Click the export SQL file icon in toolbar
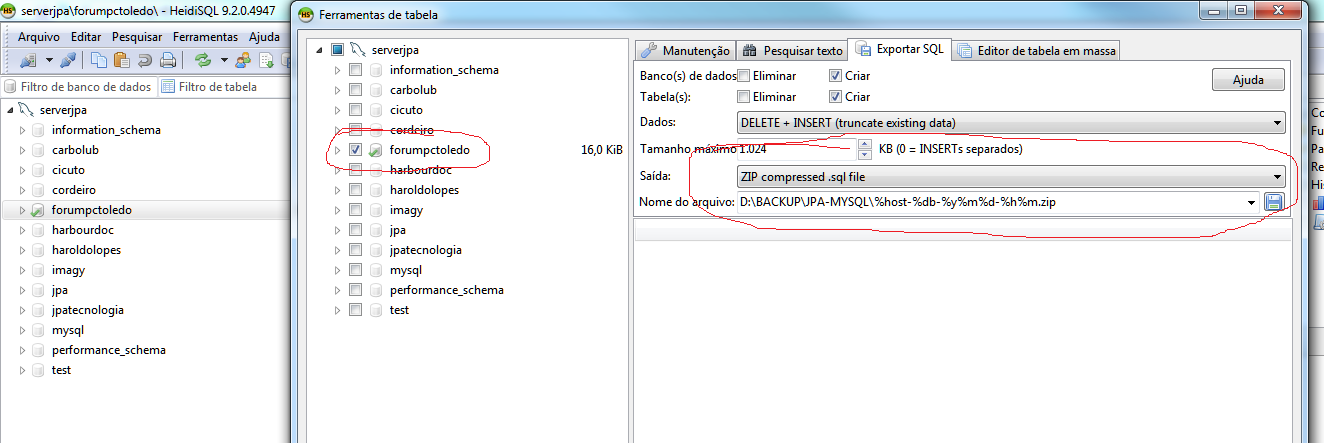This screenshot has height=443, width=1324. click(x=267, y=60)
